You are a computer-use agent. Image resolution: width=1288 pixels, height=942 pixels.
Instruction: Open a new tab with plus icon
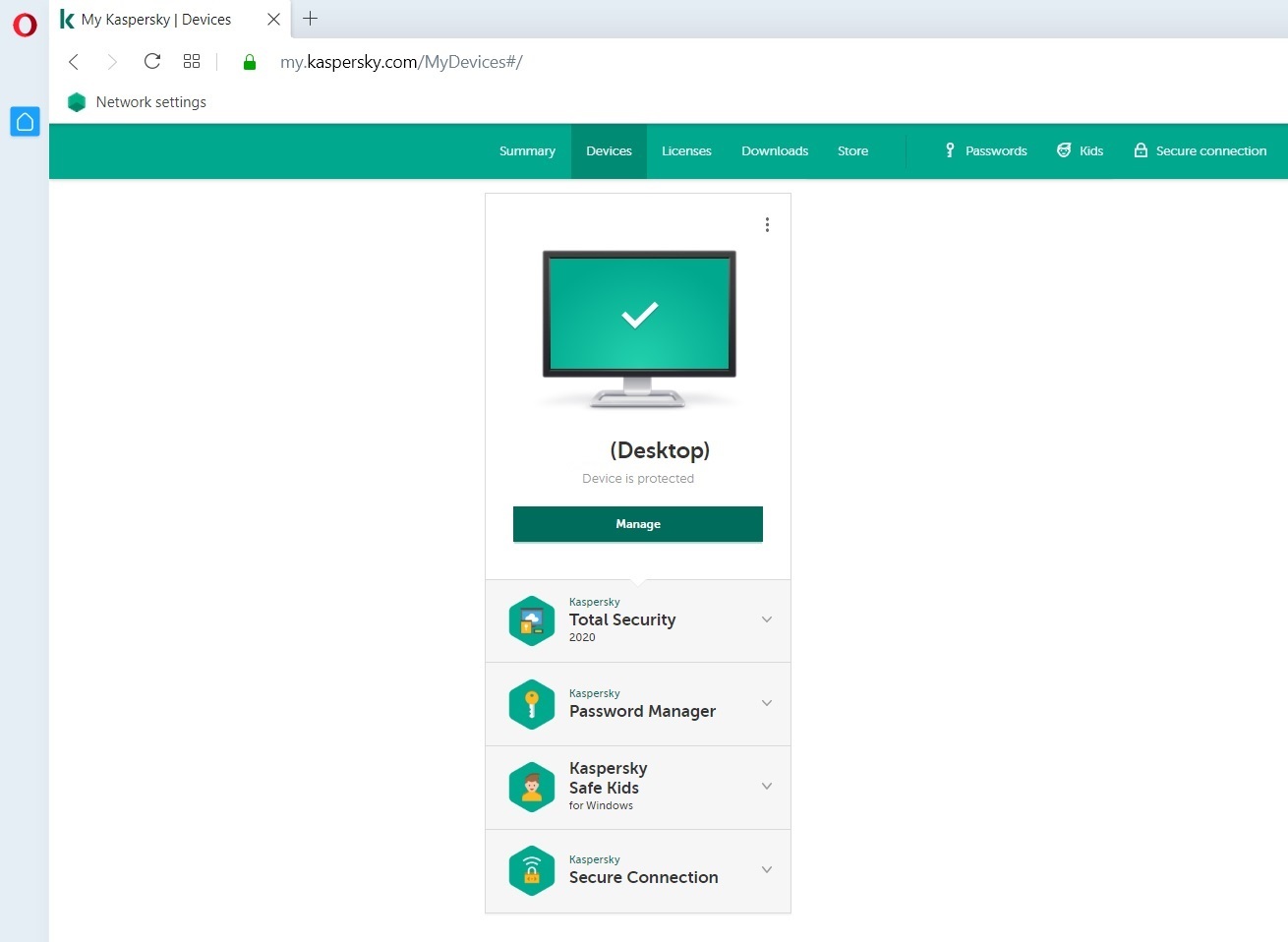coord(311,19)
